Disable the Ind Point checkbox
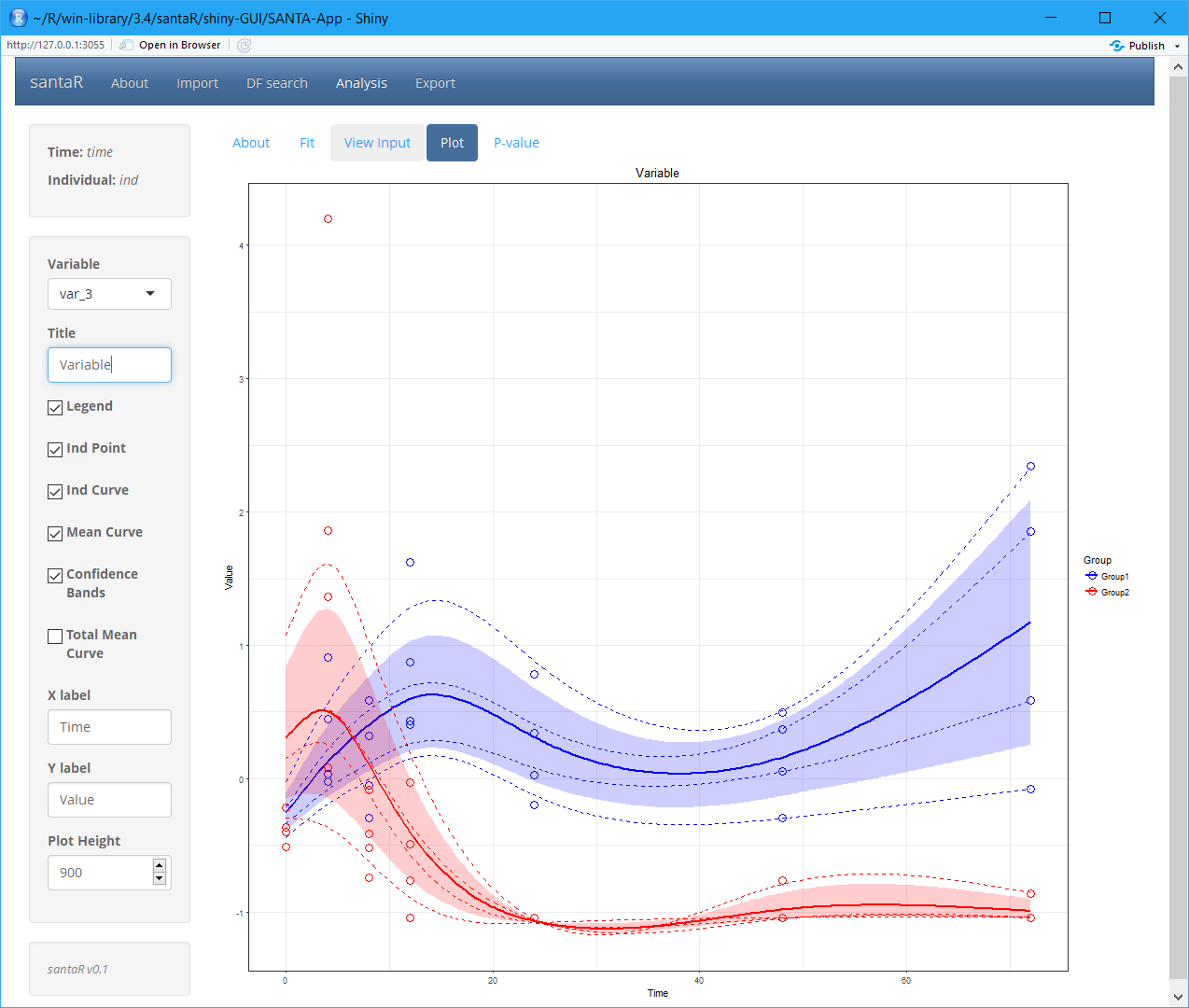 coord(55,449)
